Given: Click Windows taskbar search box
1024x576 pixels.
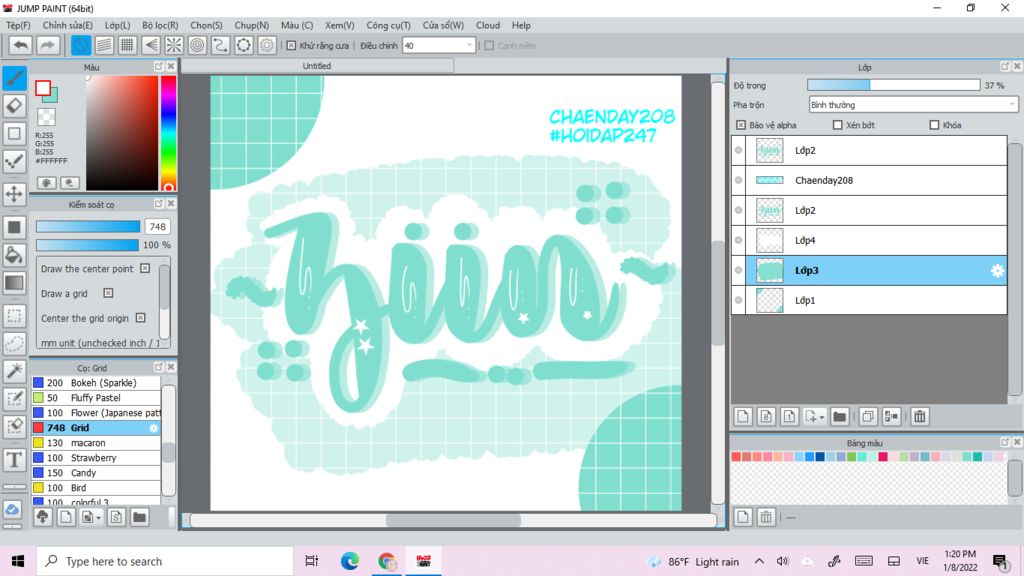Looking at the screenshot, I should (x=164, y=562).
